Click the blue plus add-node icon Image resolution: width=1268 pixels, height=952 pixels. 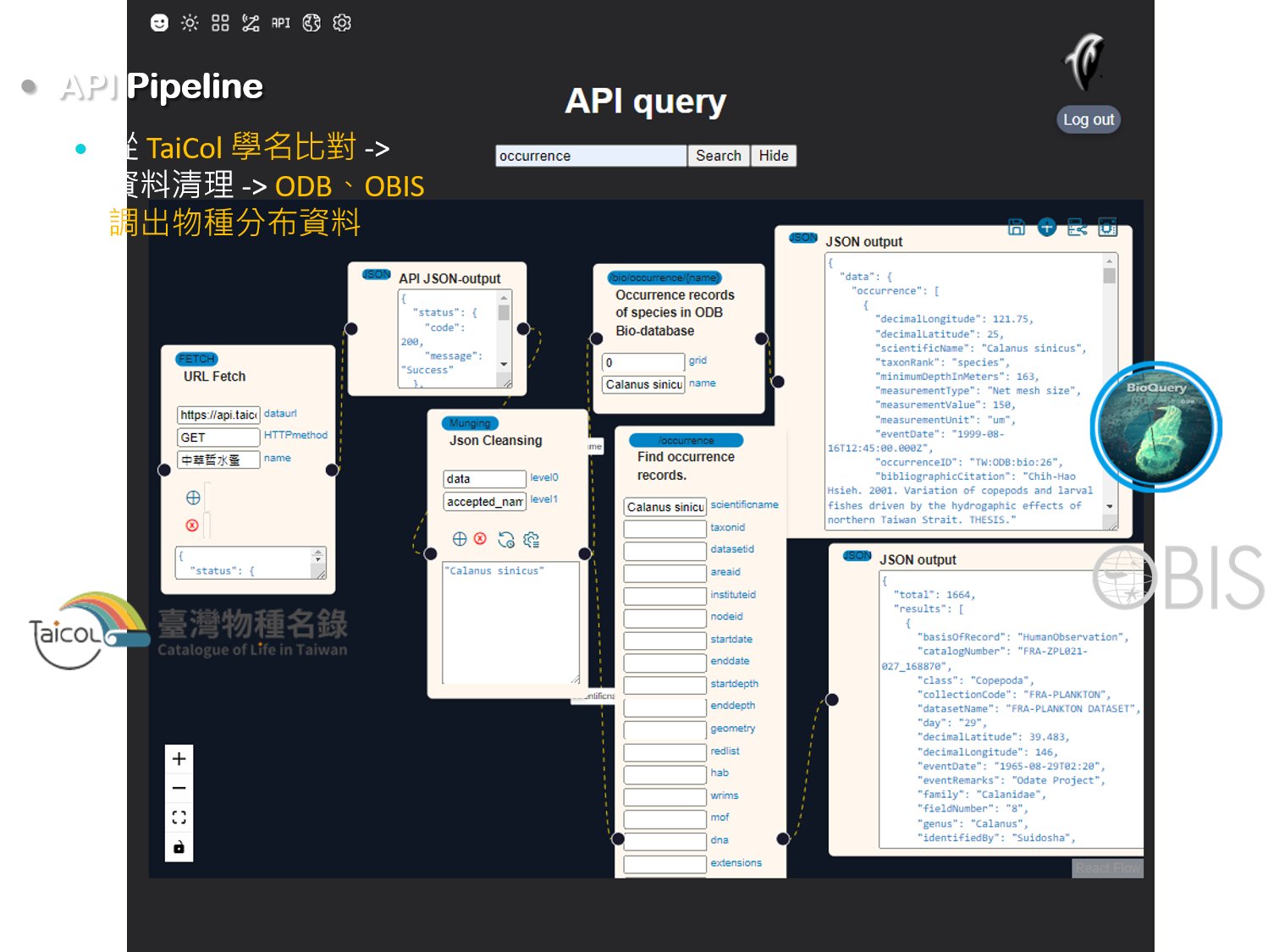[x=1047, y=227]
